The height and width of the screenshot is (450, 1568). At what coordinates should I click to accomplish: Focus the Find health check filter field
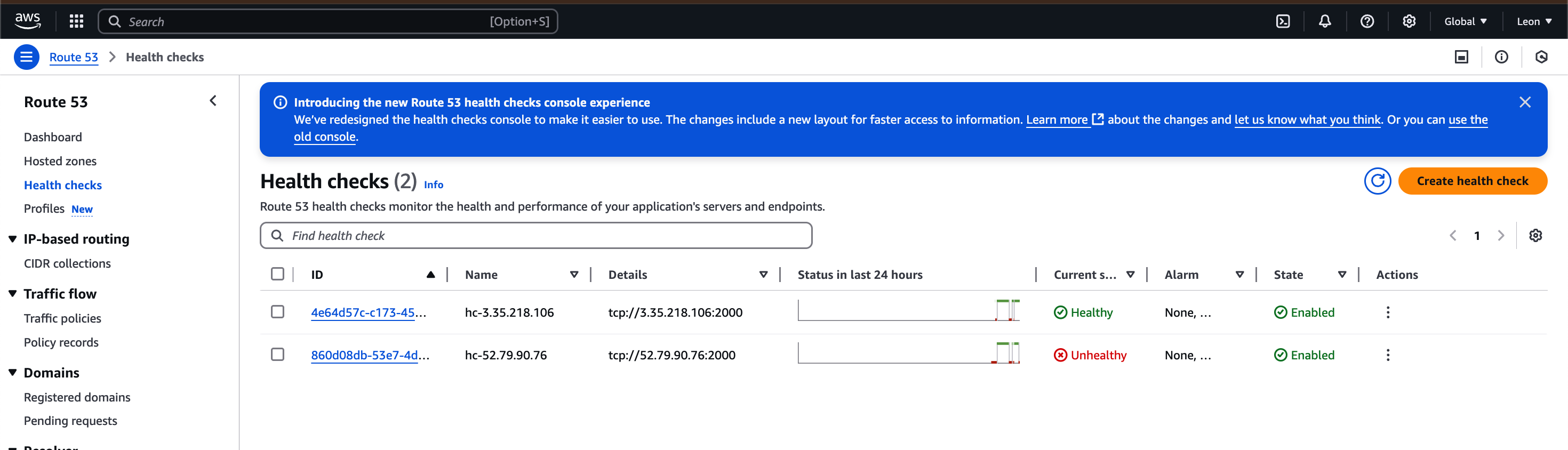click(535, 235)
